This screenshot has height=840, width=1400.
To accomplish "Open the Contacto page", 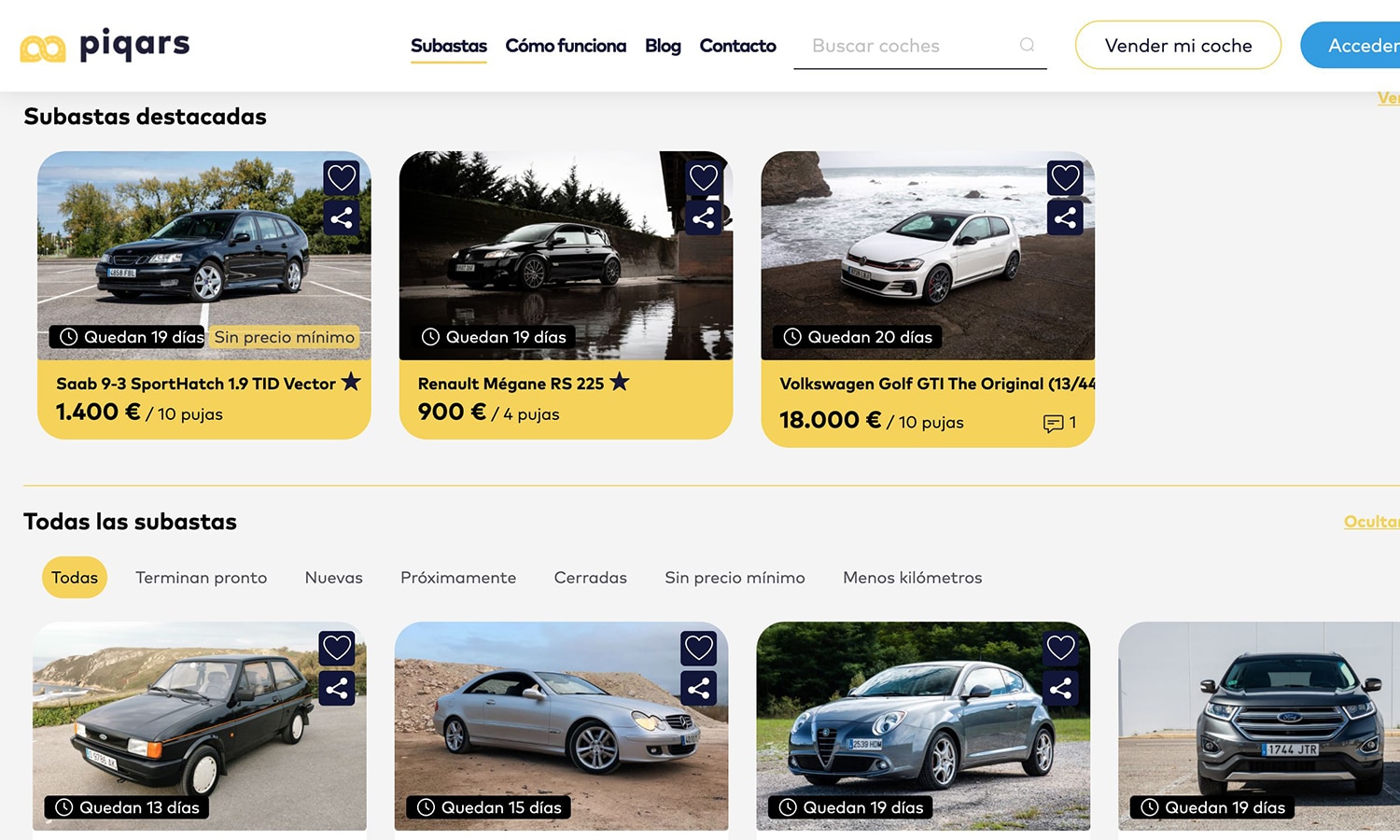I will coord(737,46).
